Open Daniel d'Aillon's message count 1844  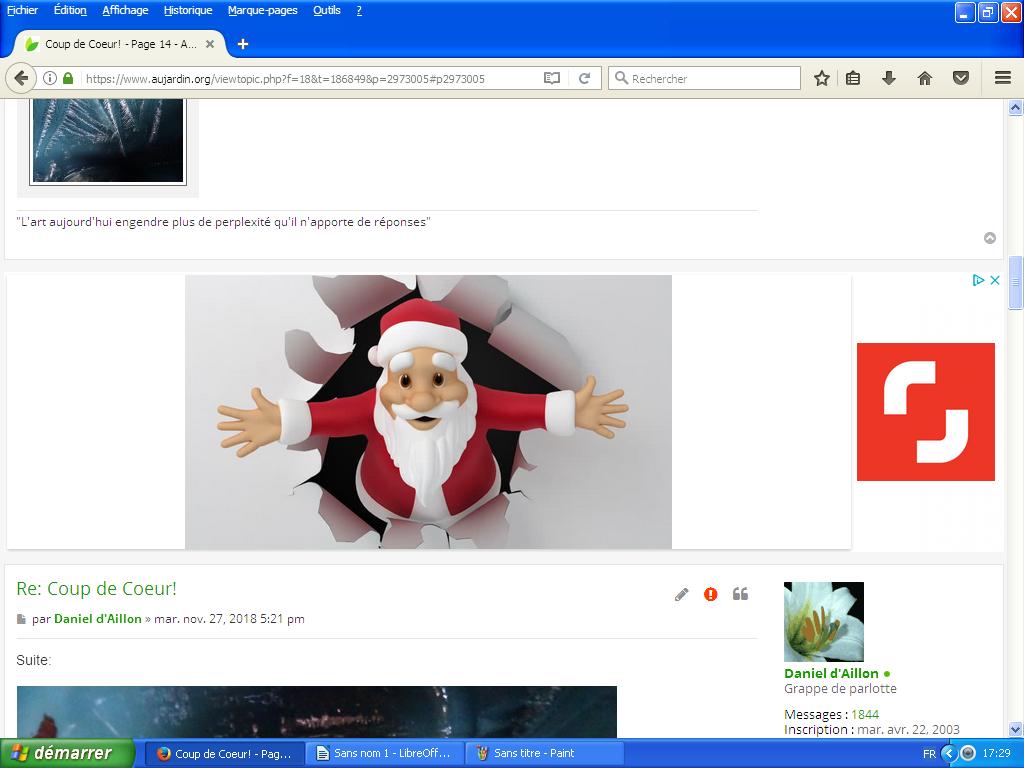pos(864,714)
